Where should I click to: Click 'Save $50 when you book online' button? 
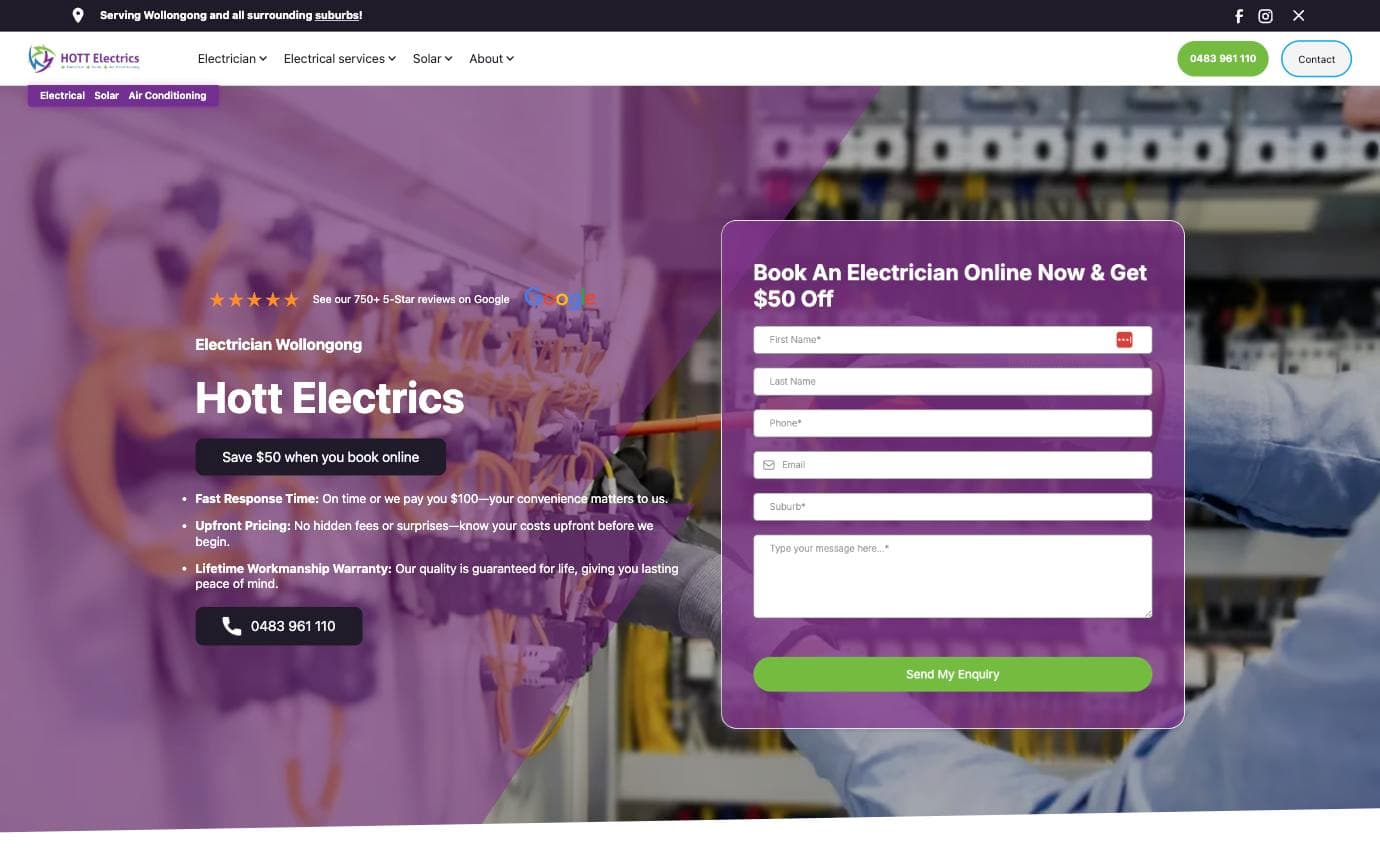(321, 457)
